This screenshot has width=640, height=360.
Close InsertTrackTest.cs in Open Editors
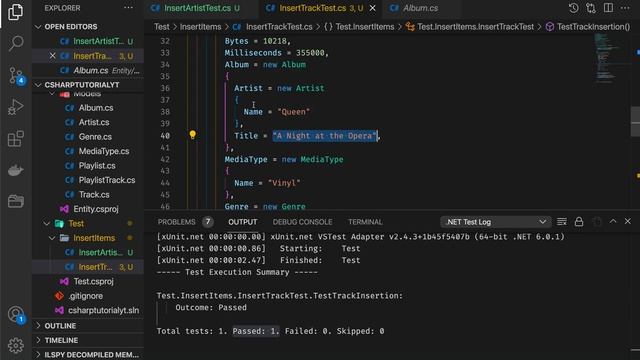52,56
